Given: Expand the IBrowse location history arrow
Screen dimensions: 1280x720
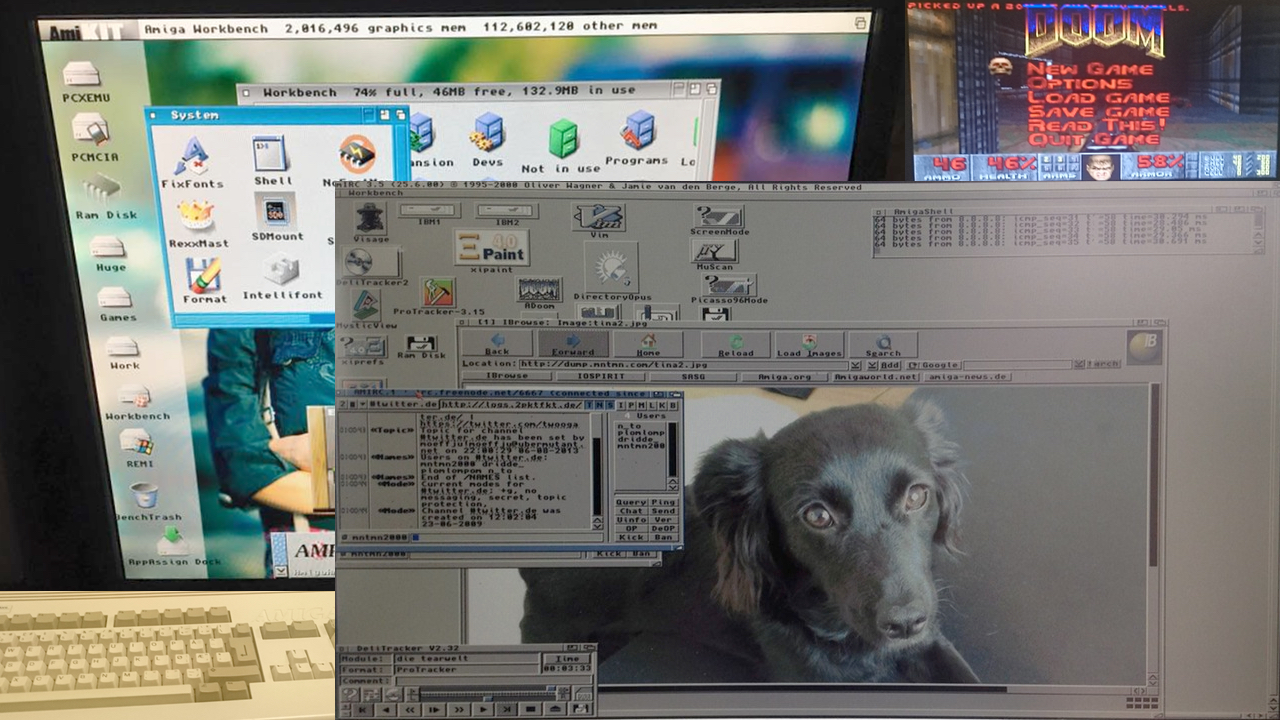Looking at the screenshot, I should pos(855,365).
